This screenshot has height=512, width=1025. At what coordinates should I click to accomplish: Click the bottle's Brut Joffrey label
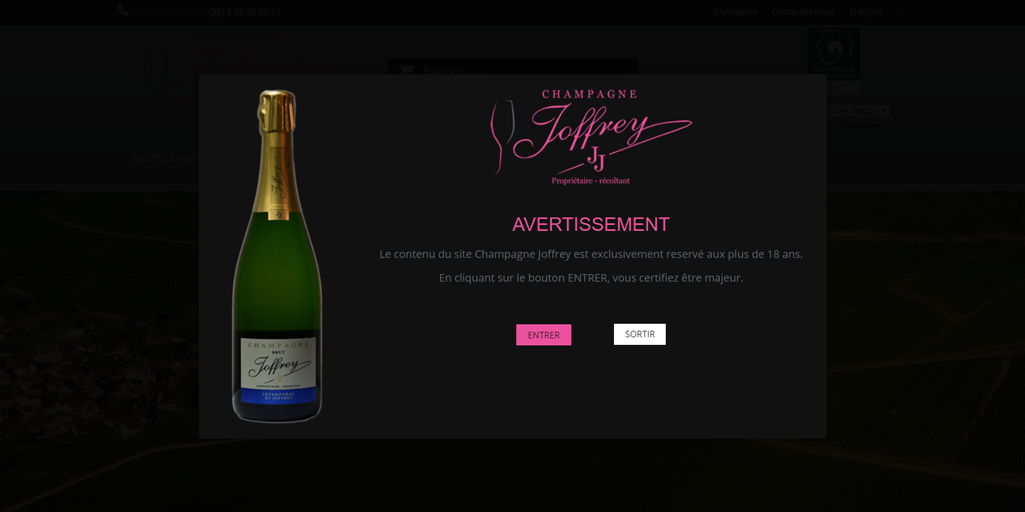pos(278,370)
